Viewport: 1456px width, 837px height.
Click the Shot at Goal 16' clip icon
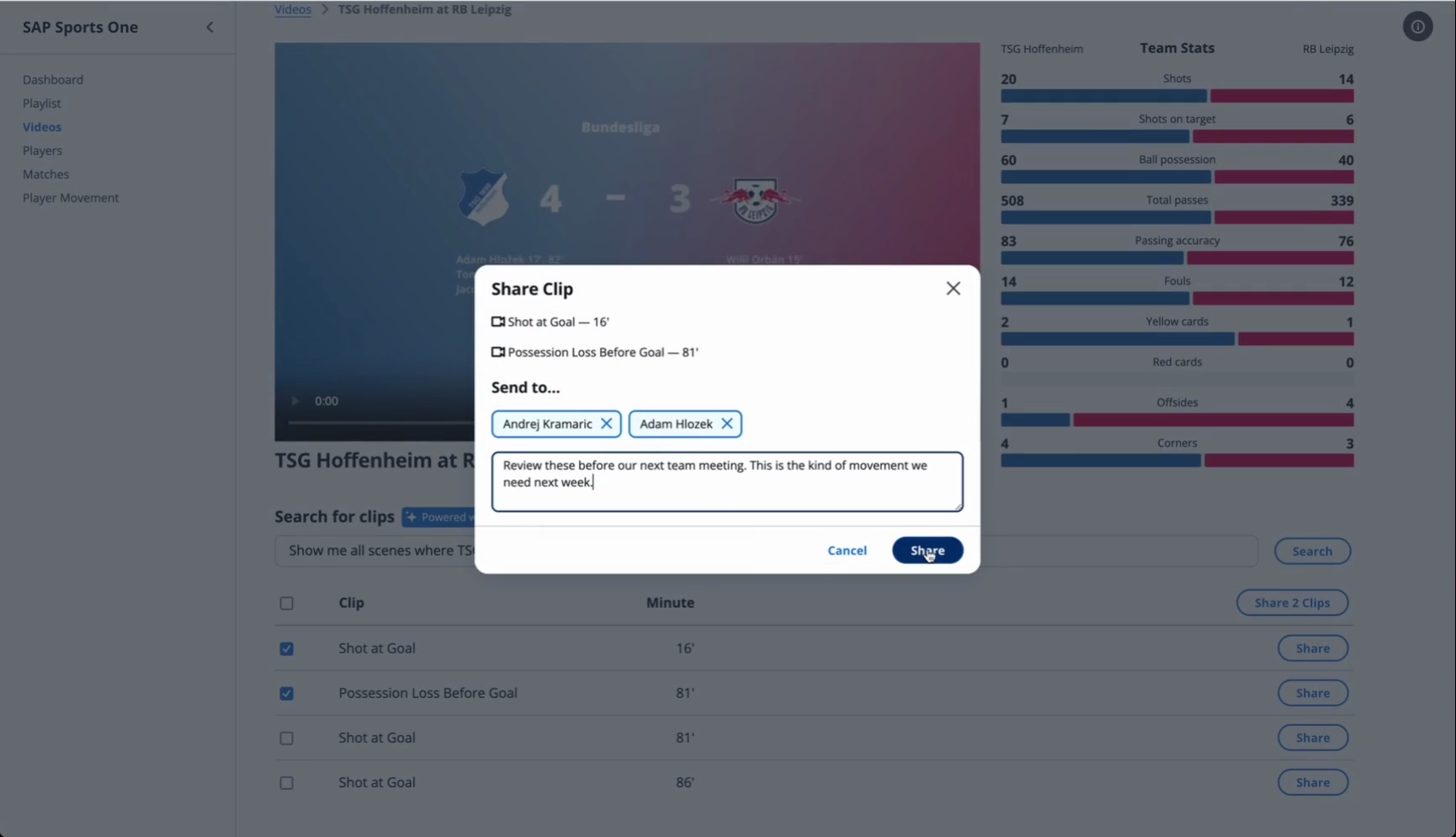pyautogui.click(x=498, y=322)
